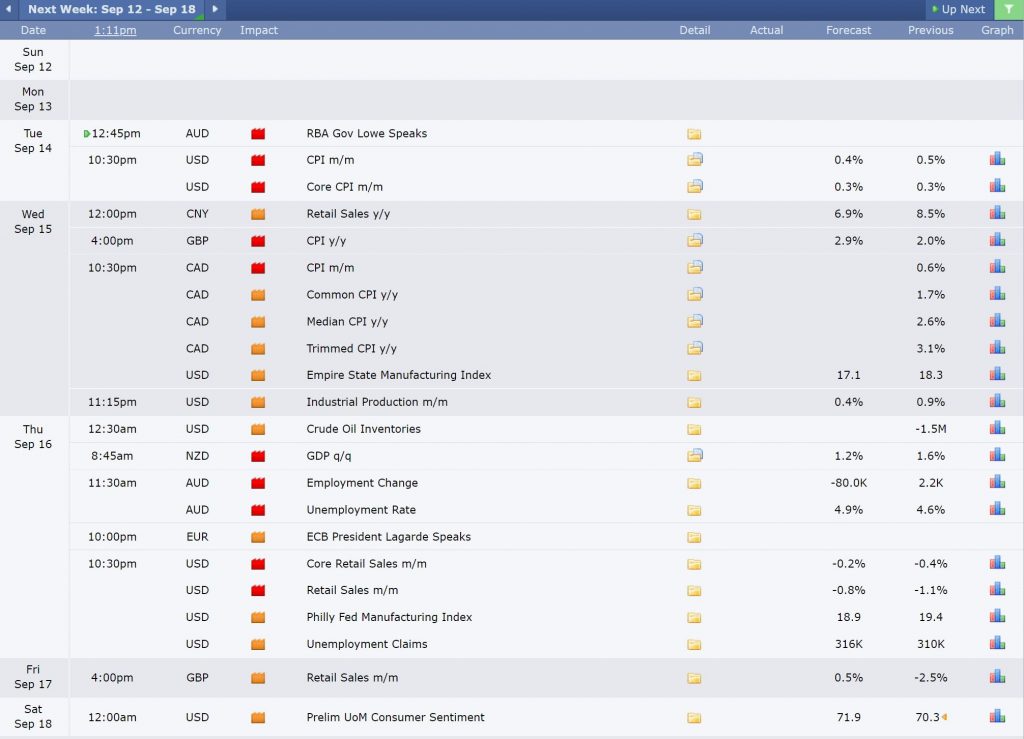Click red impact icon for RBA Gov Lowe Speaks
Image resolution: width=1024 pixels, height=739 pixels.
tap(258, 134)
